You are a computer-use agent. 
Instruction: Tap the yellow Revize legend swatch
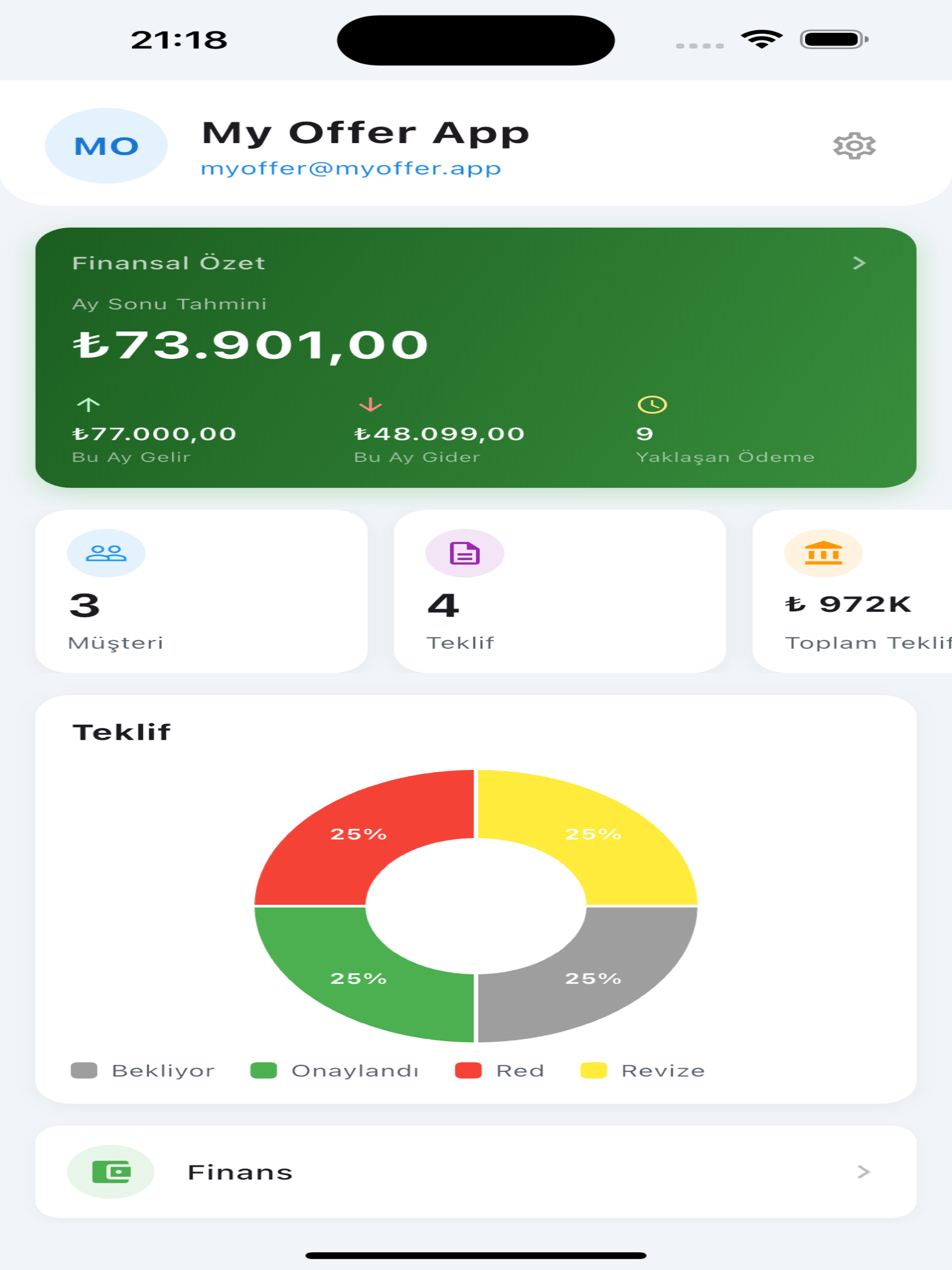594,1070
